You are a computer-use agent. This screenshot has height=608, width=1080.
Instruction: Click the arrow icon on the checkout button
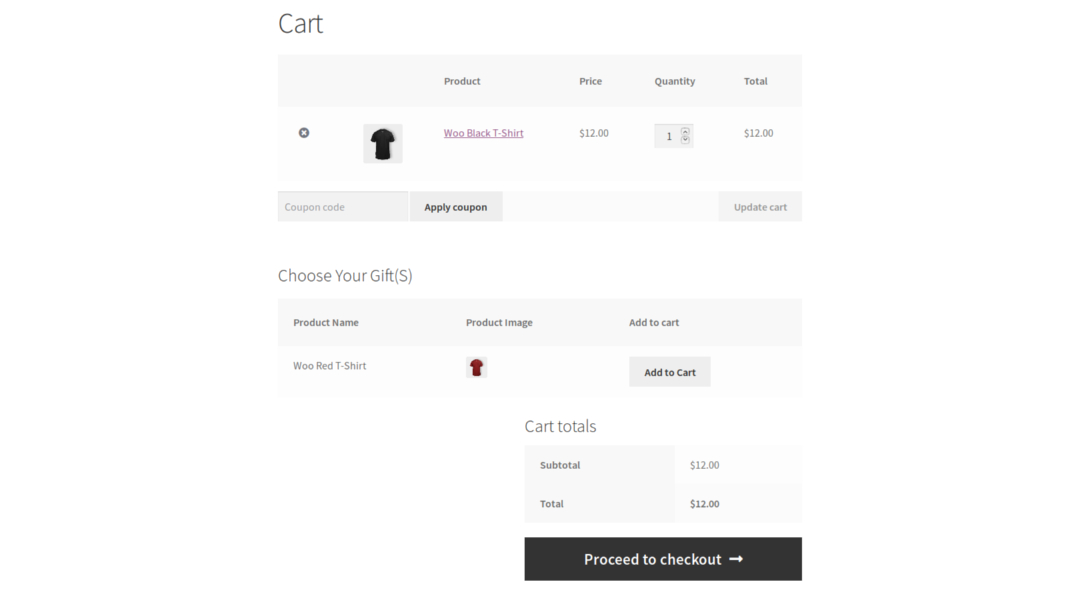[x=736, y=559]
